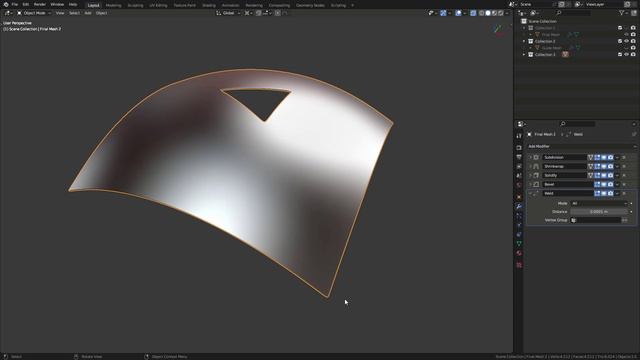
Task: Switch to solid viewport shading
Action: 488,13
